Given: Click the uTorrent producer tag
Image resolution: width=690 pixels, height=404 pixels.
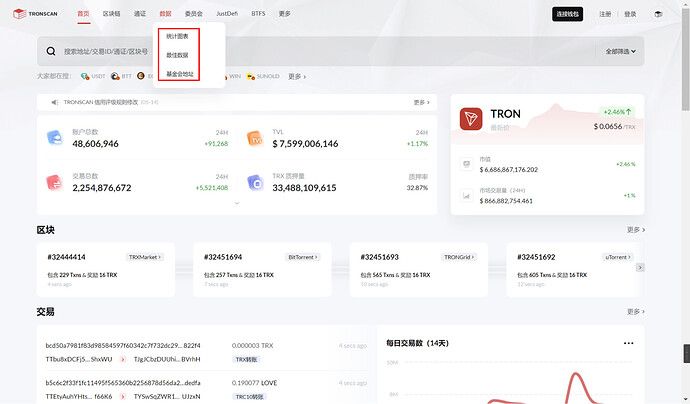Looking at the screenshot, I should point(617,257).
